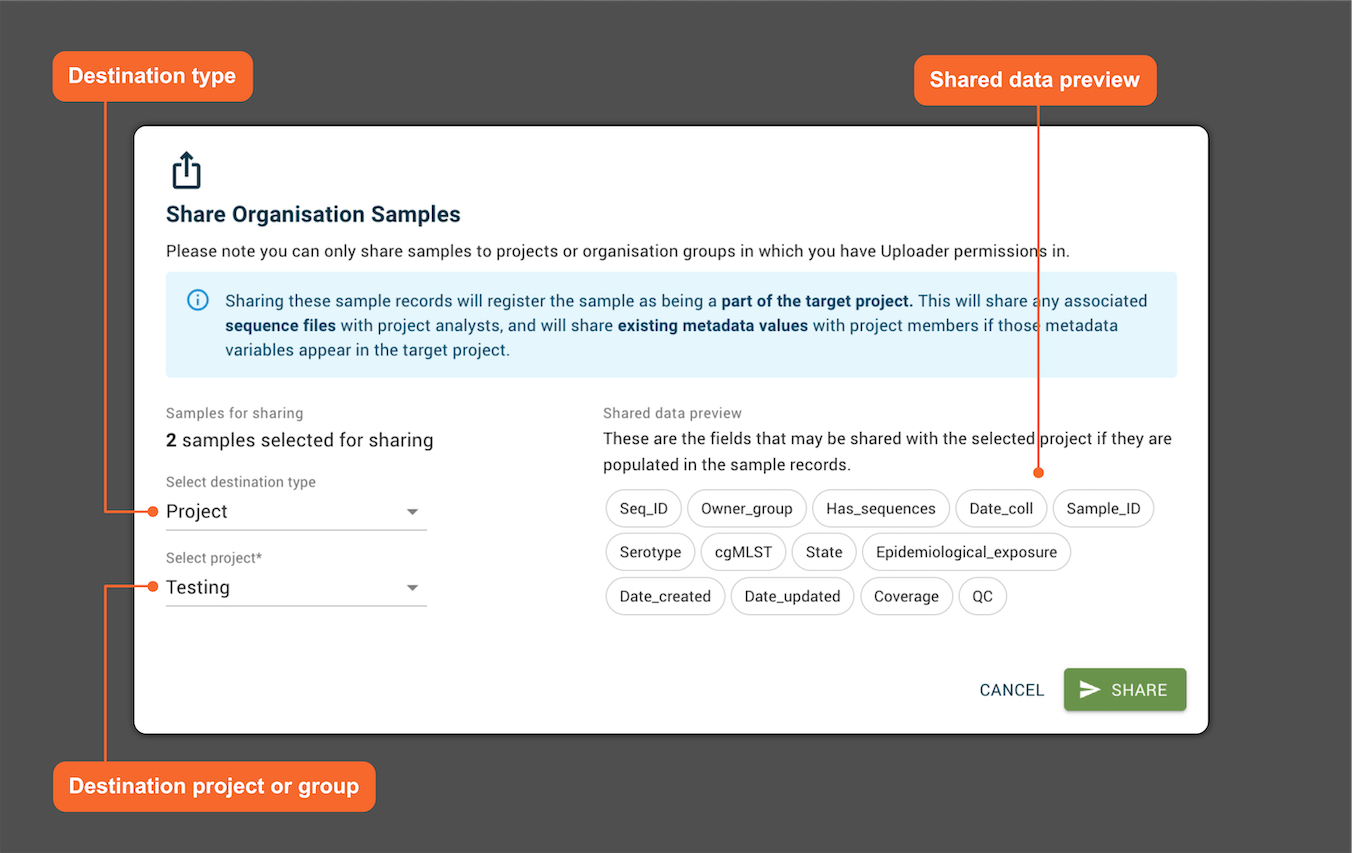1352x853 pixels.
Task: Click the QC chip
Action: pos(982,595)
